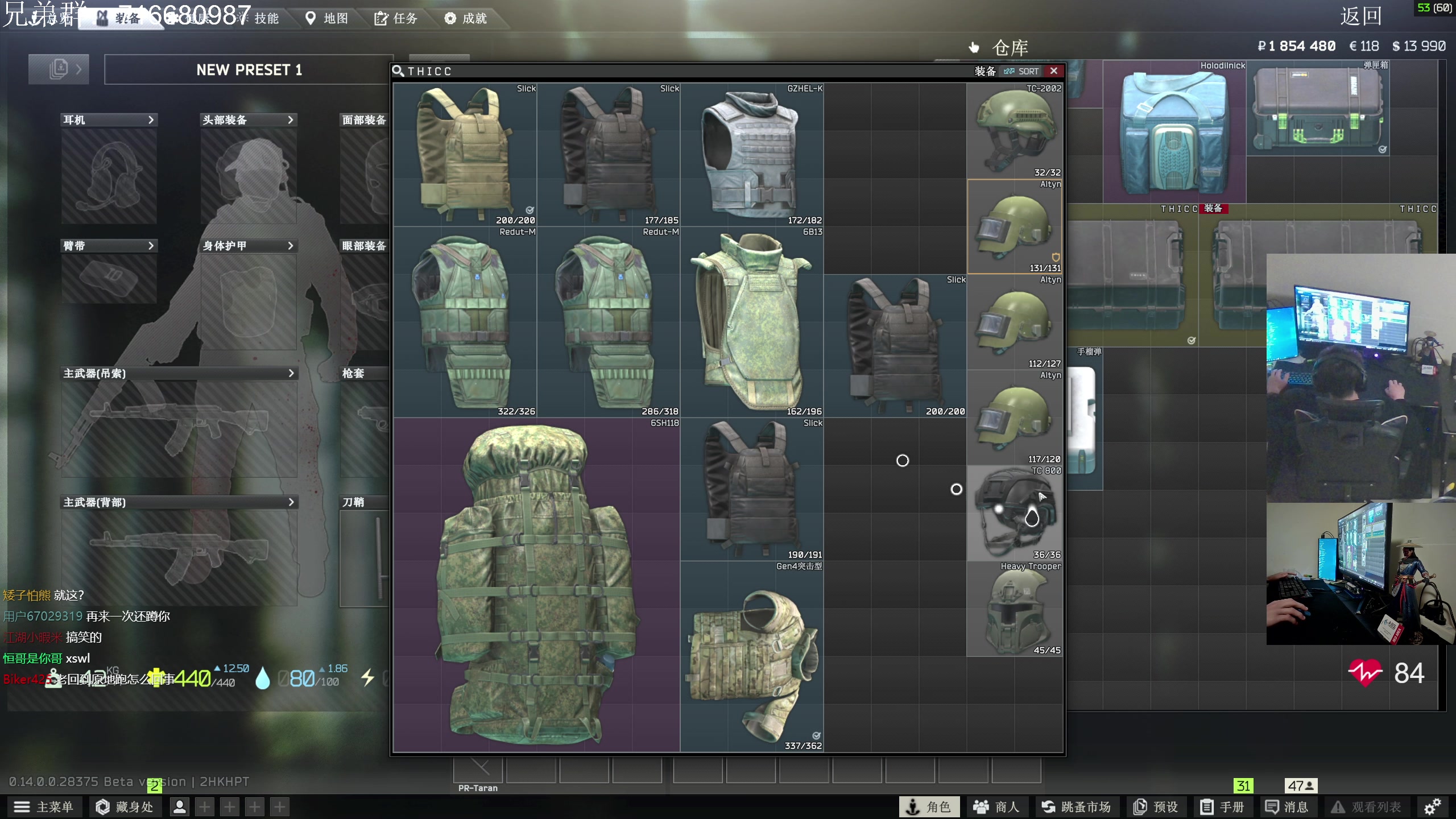Image resolution: width=1456 pixels, height=819 pixels.
Task: Switch to the 技能 tab
Action: tap(259, 18)
